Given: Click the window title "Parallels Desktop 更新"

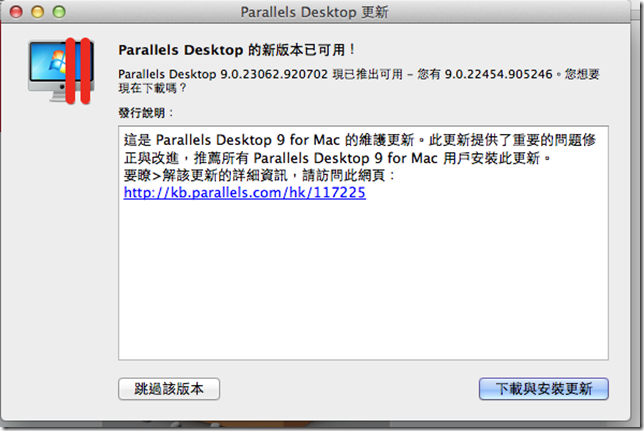Looking at the screenshot, I should click(314, 12).
